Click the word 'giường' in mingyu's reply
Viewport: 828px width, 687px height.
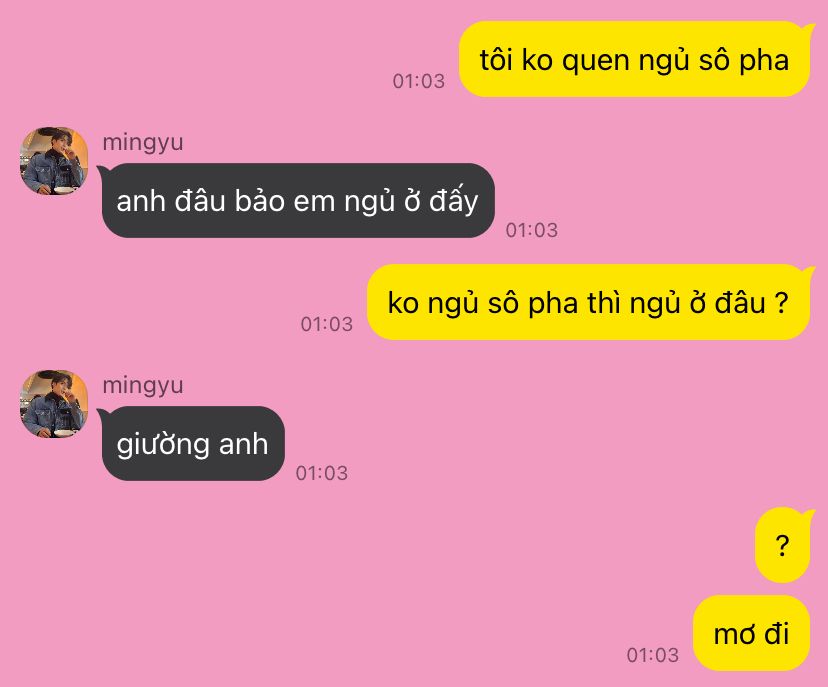163,446
